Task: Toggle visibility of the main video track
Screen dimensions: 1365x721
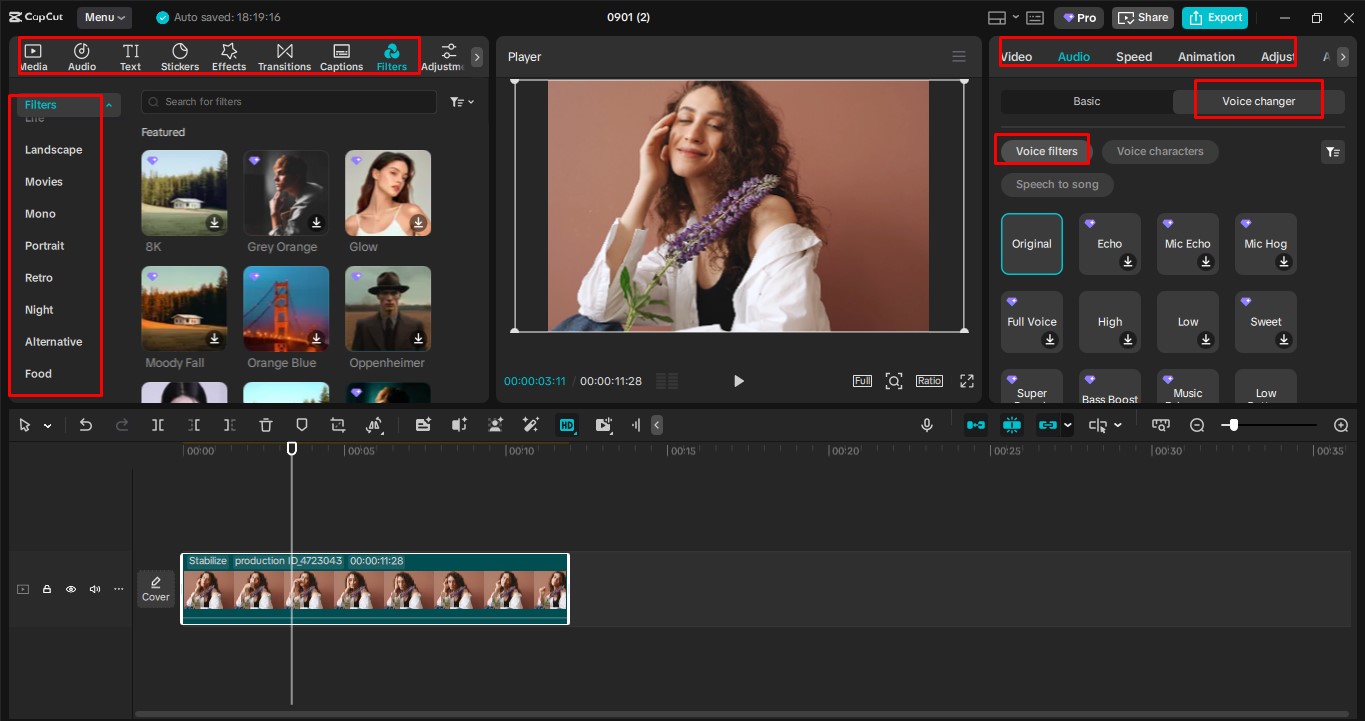Action: coord(70,589)
